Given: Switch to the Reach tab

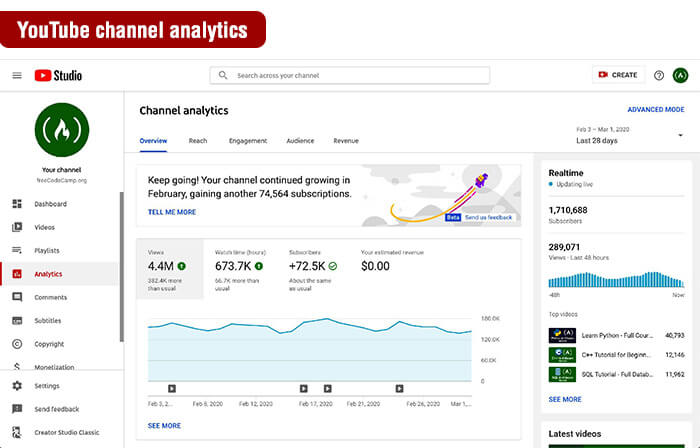Looking at the screenshot, I should pyautogui.click(x=198, y=141).
